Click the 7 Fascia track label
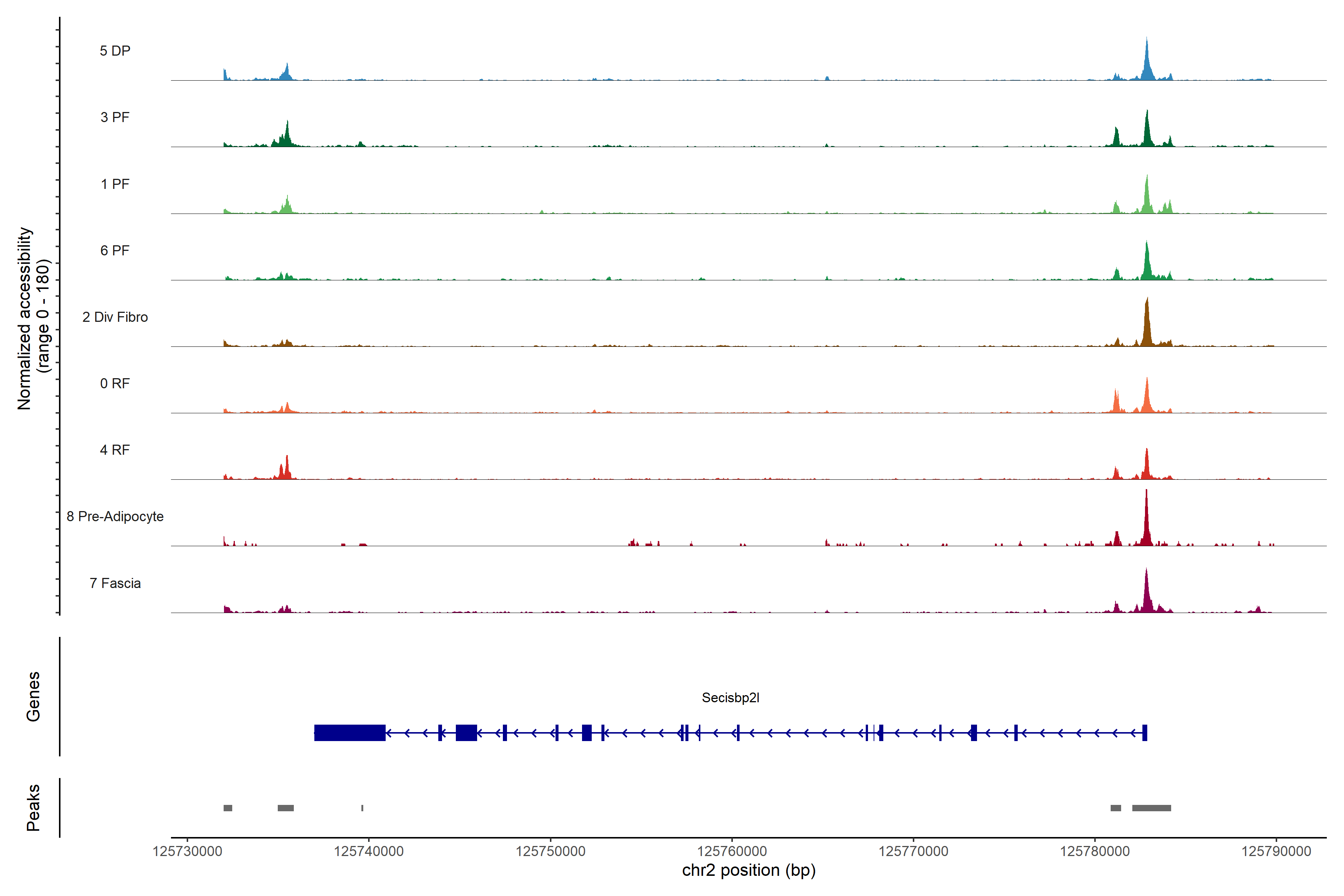The height and width of the screenshot is (896, 1344). click(115, 583)
